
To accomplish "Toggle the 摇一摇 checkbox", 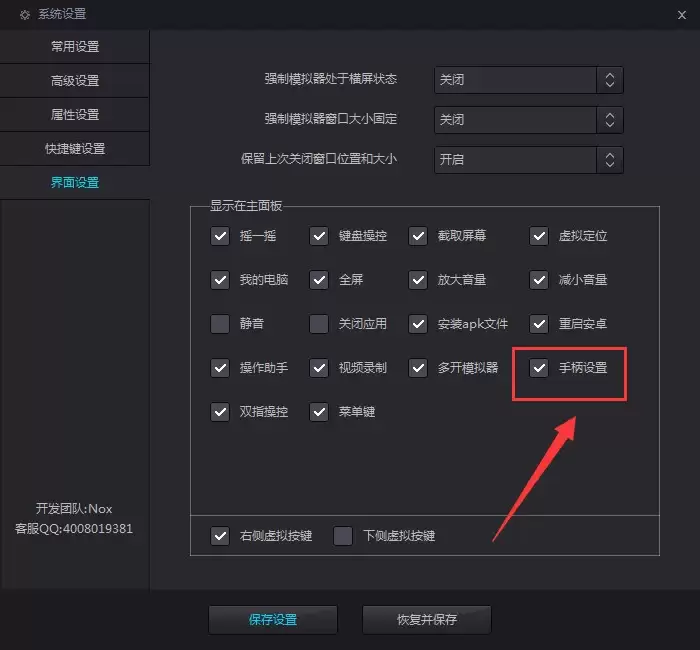I will 220,237.
